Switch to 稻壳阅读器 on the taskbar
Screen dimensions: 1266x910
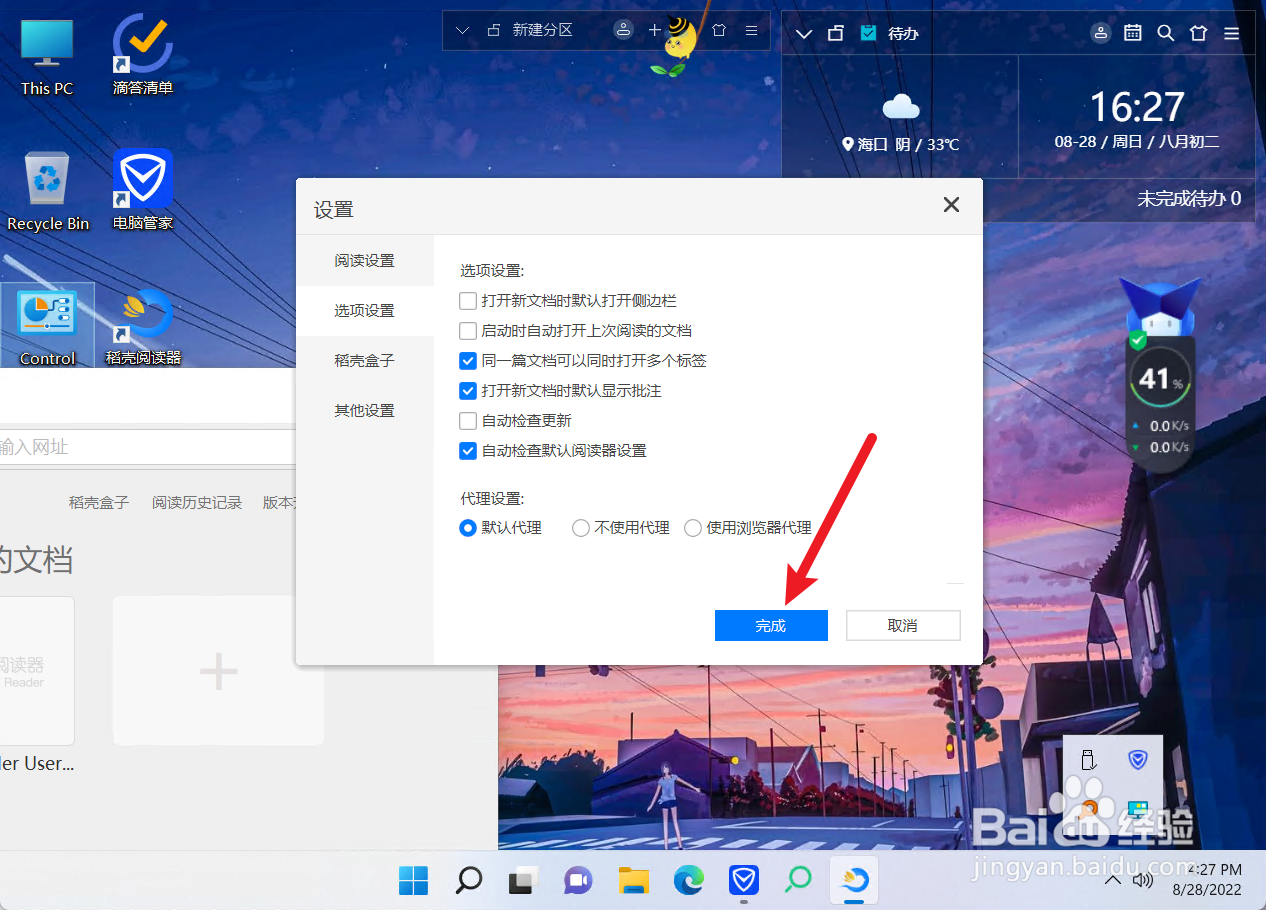854,880
